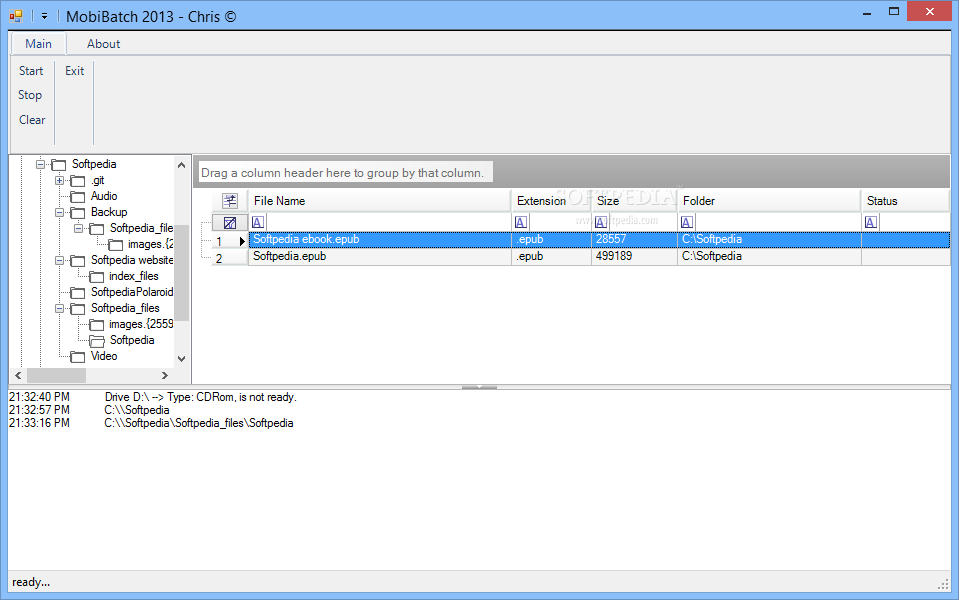Click the Clear button
The height and width of the screenshot is (600, 959).
(x=32, y=120)
